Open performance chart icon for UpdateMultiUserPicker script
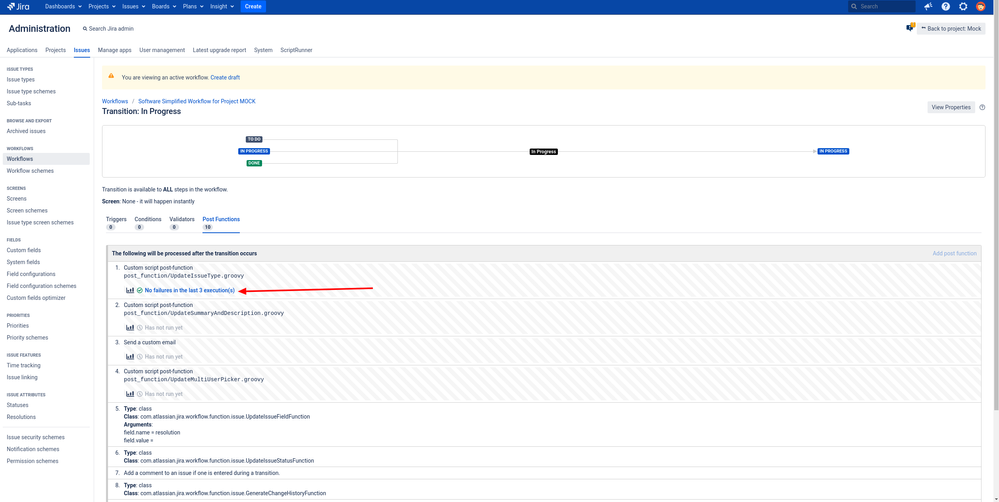Viewport: 999px width, 502px height. [130, 394]
